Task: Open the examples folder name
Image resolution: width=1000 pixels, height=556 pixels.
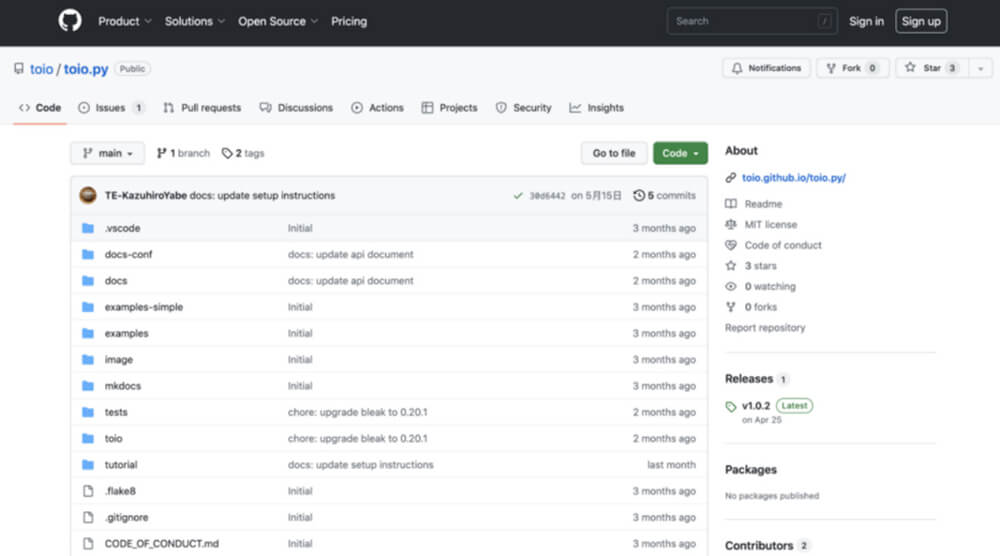Action: click(126, 333)
